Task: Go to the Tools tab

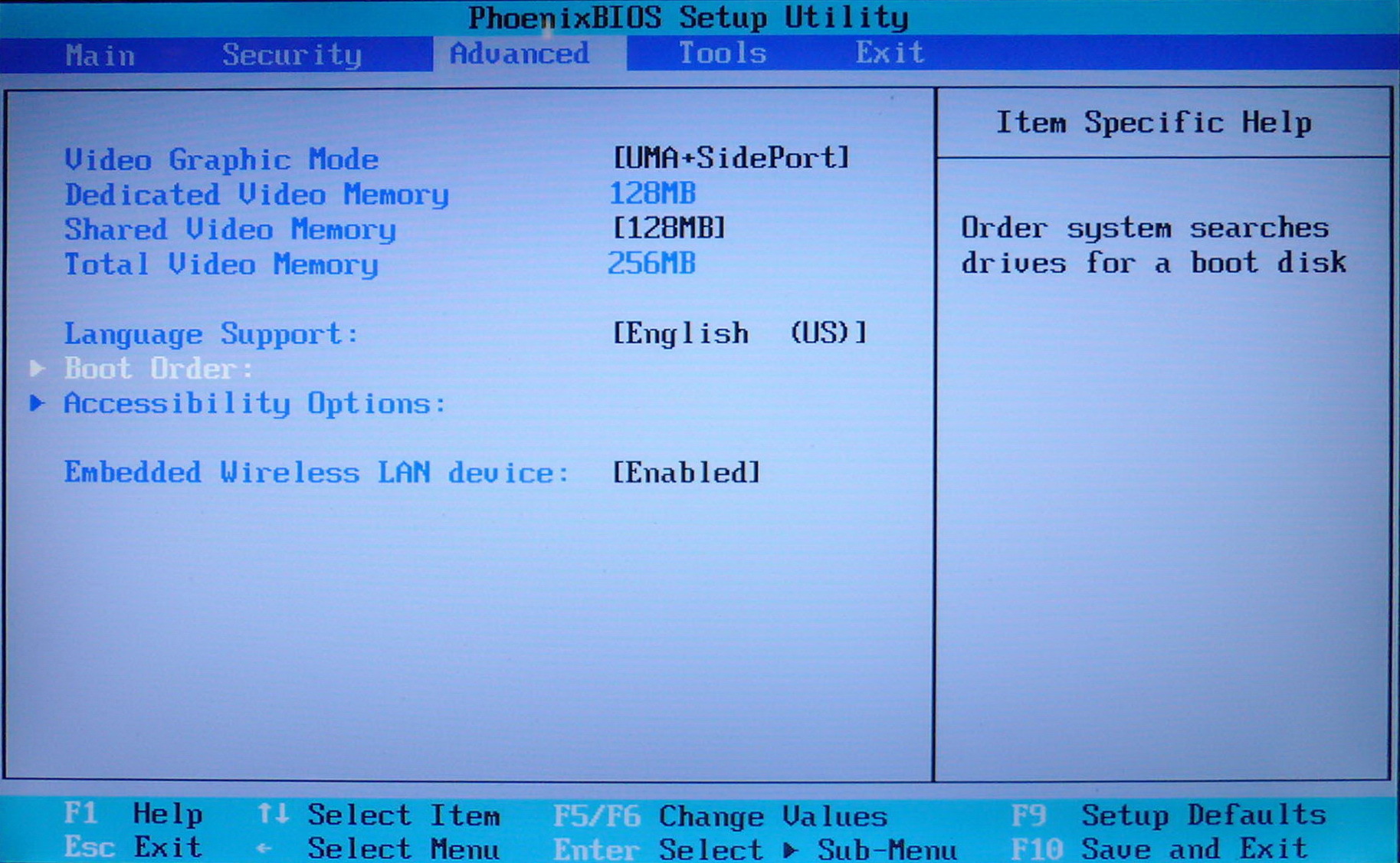Action: pos(723,53)
